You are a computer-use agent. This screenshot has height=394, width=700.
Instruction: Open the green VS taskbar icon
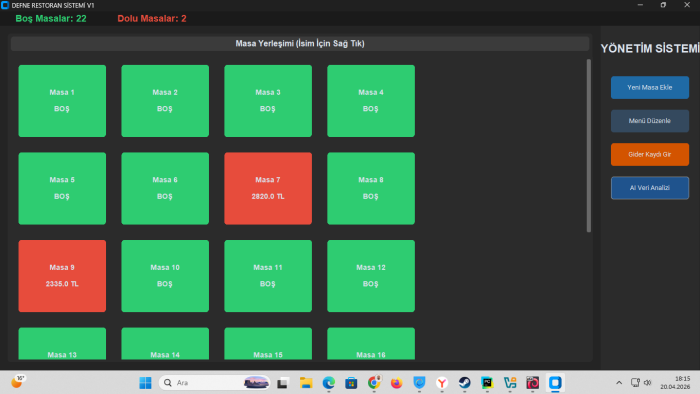(510, 383)
